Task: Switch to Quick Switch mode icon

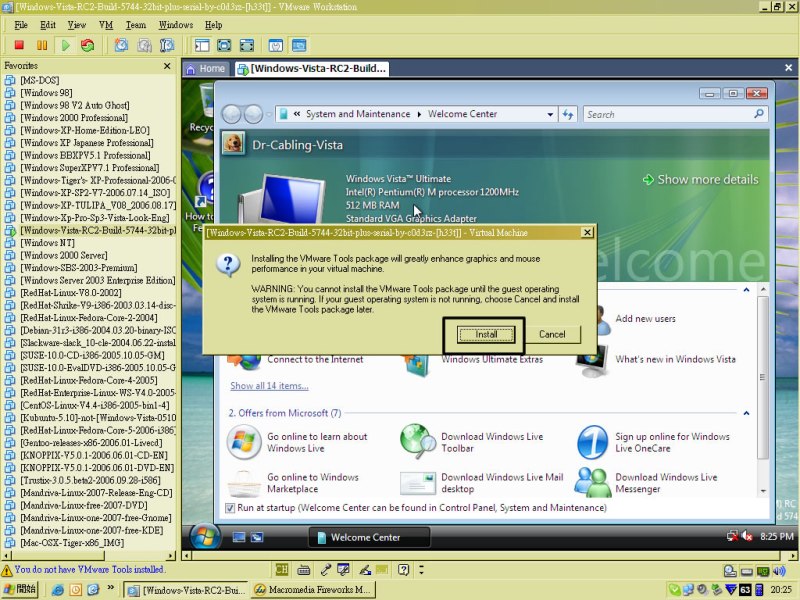Action: coord(224,45)
